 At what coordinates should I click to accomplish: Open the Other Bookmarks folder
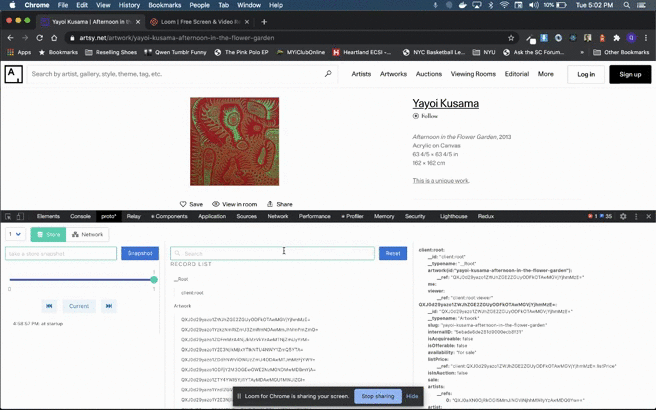click(x=622, y=52)
